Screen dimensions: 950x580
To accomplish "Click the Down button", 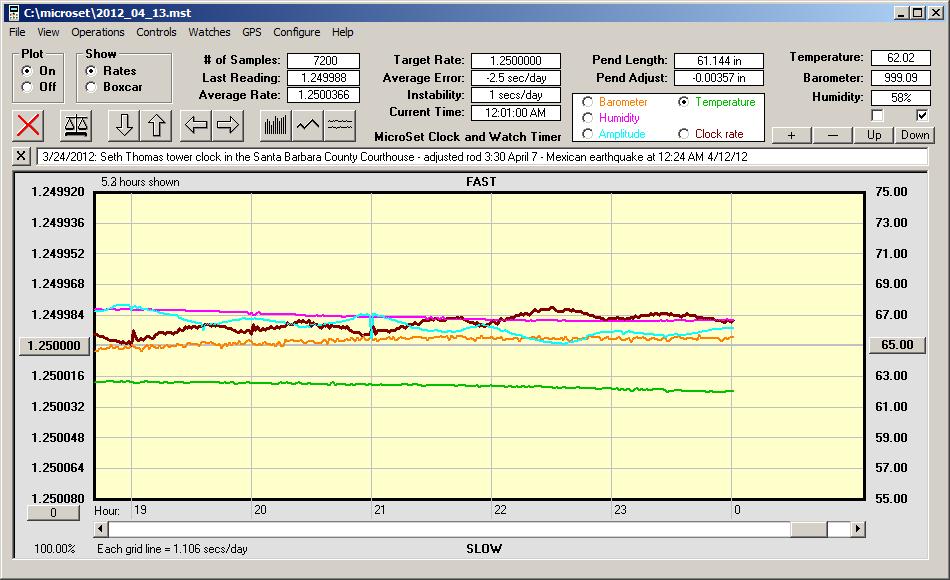I will tap(915, 135).
